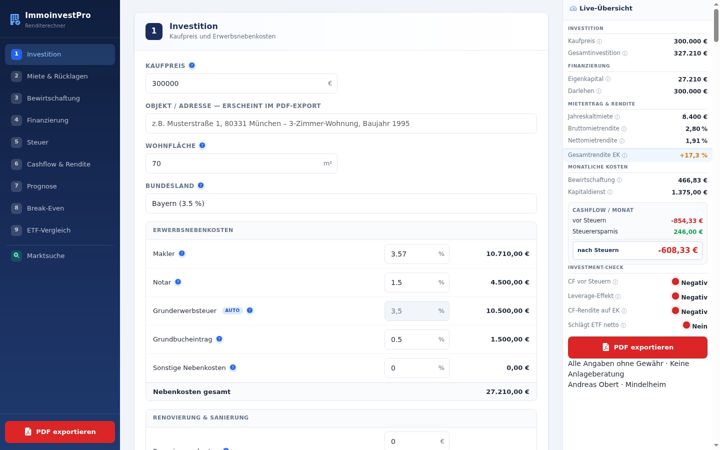Click the Bewirtschaftung info icon in monthly costs

point(619,180)
